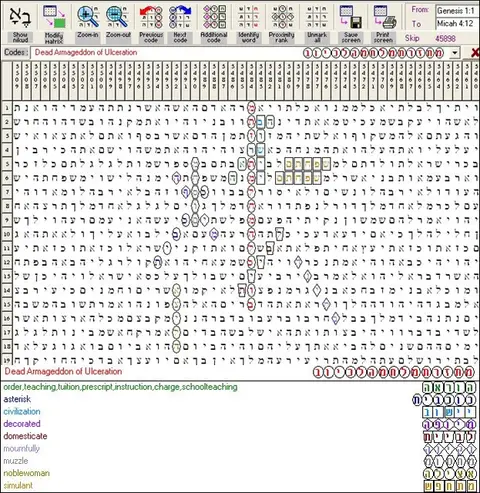Select the 'asterisk' term entry

tap(17, 399)
